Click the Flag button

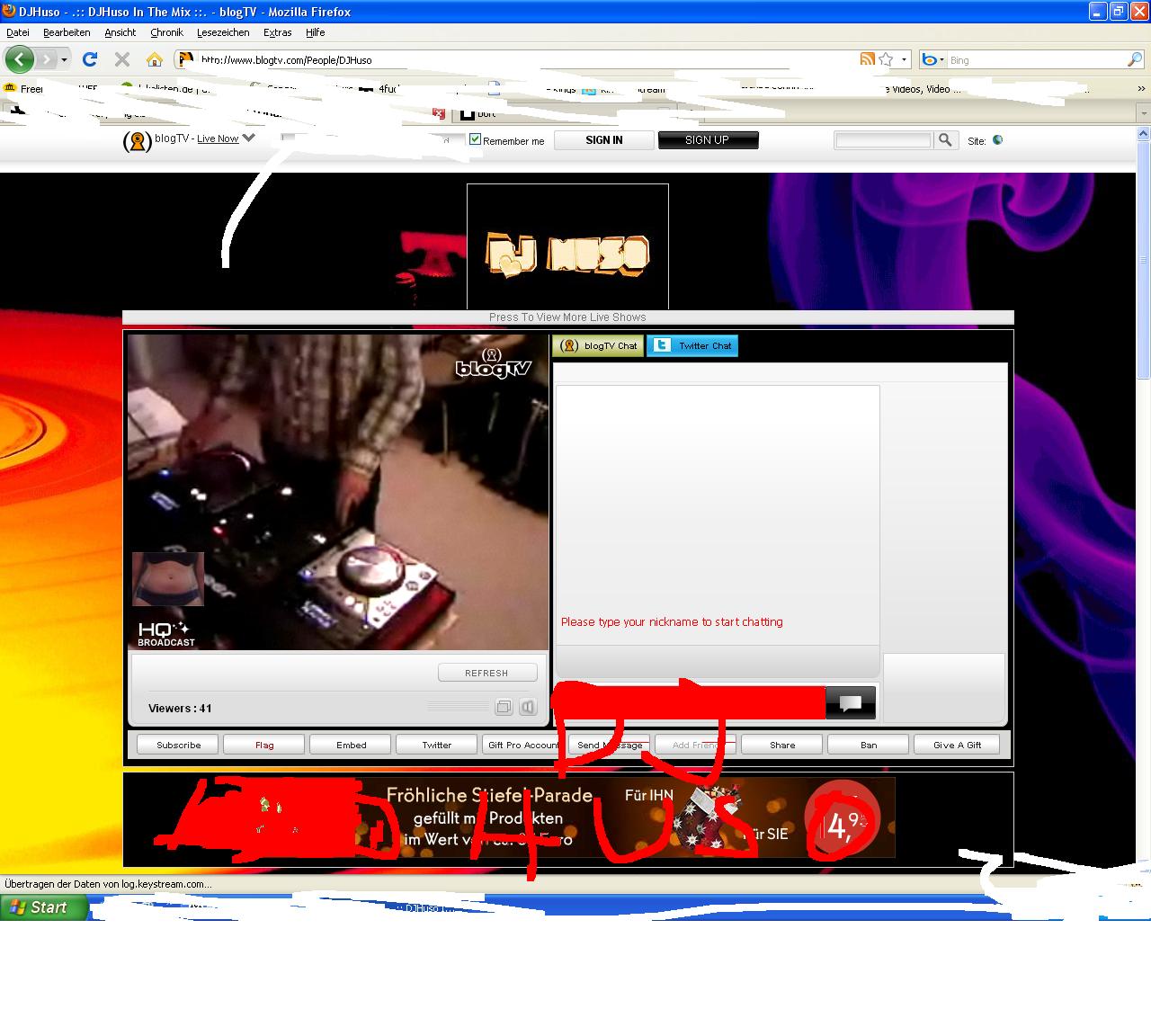coord(264,745)
